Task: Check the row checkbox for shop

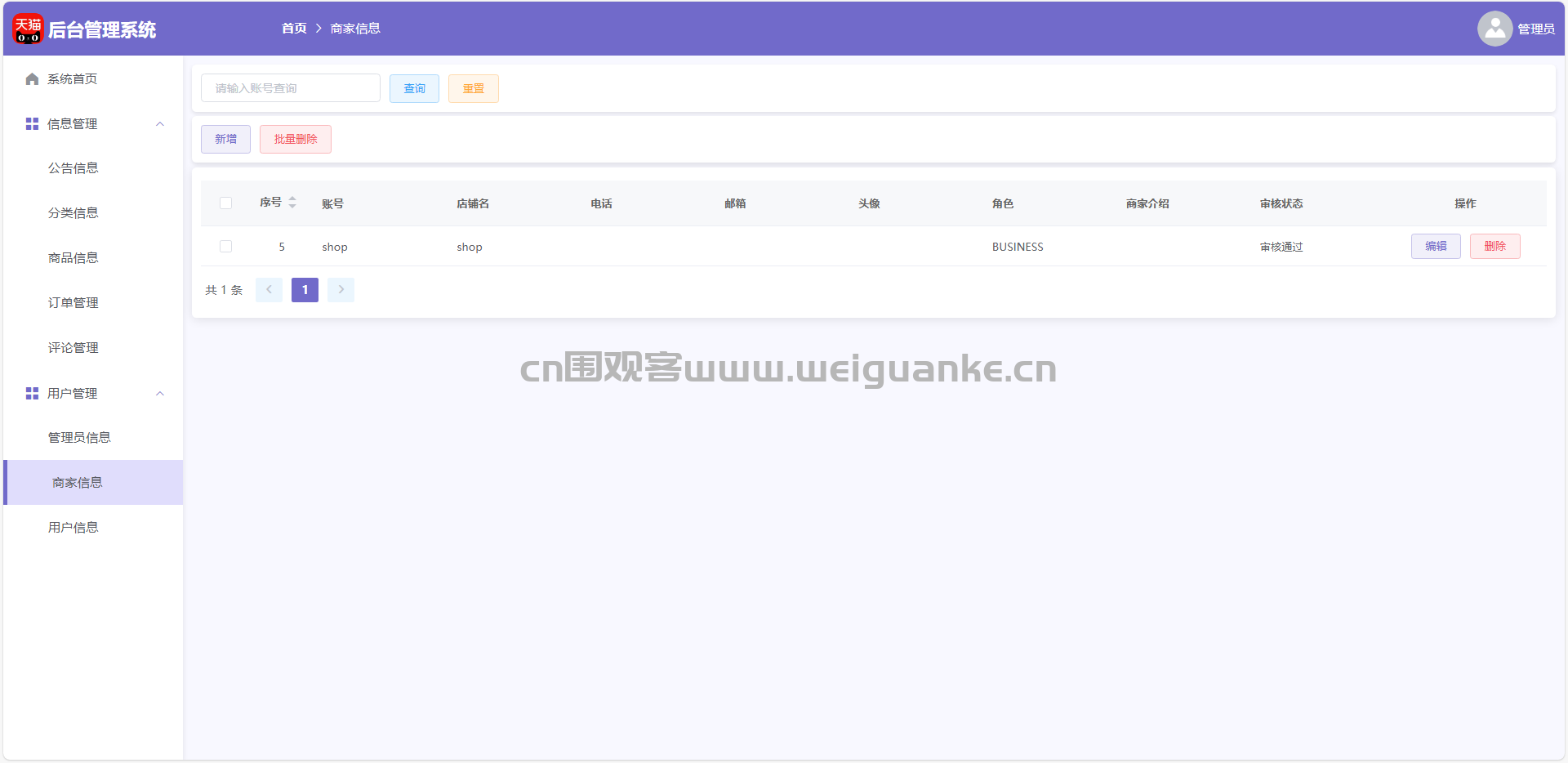Action: coord(226,247)
